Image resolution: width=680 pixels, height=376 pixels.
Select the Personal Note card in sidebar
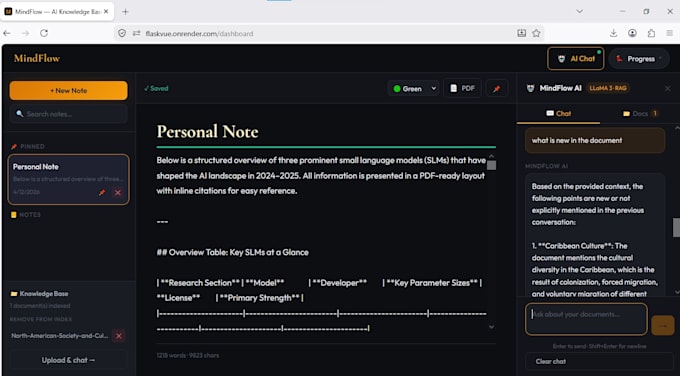click(69, 179)
